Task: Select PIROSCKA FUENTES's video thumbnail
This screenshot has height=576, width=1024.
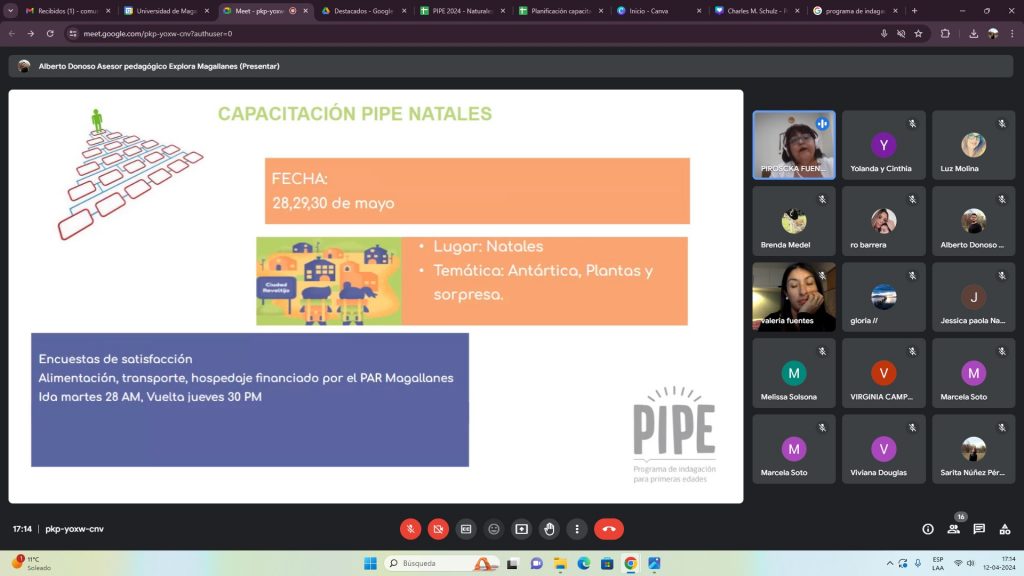Action: [793, 144]
